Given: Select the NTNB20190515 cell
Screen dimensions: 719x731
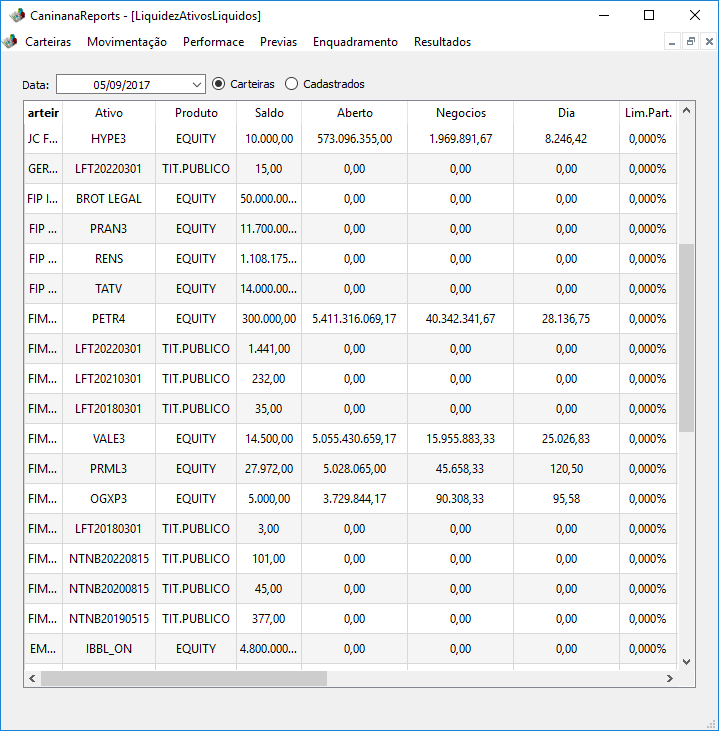Looking at the screenshot, I should pos(109,619).
